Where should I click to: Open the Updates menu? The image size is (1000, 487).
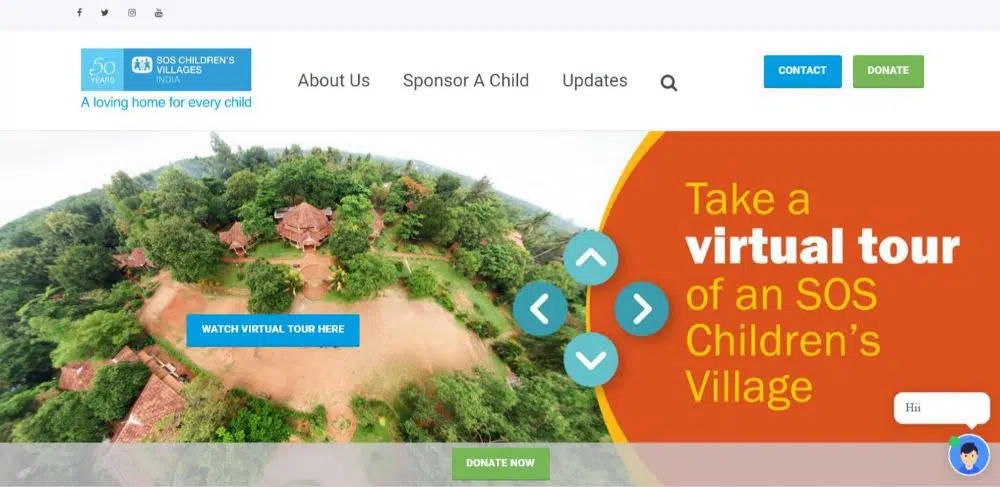click(x=594, y=81)
